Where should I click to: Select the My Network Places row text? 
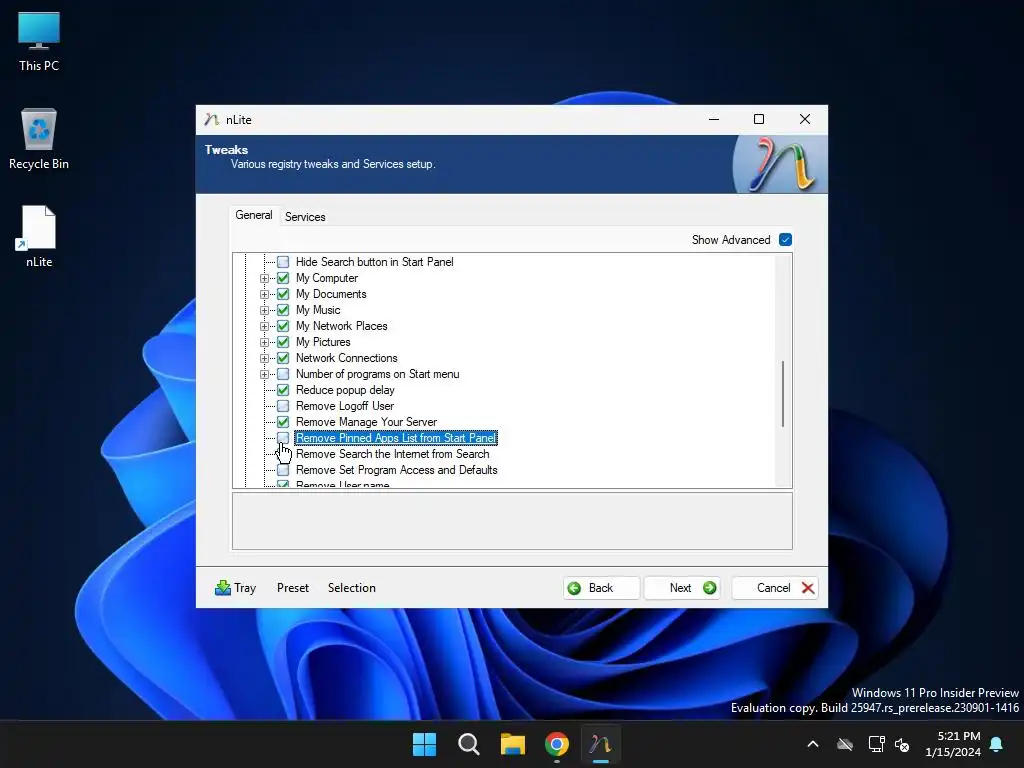click(342, 326)
